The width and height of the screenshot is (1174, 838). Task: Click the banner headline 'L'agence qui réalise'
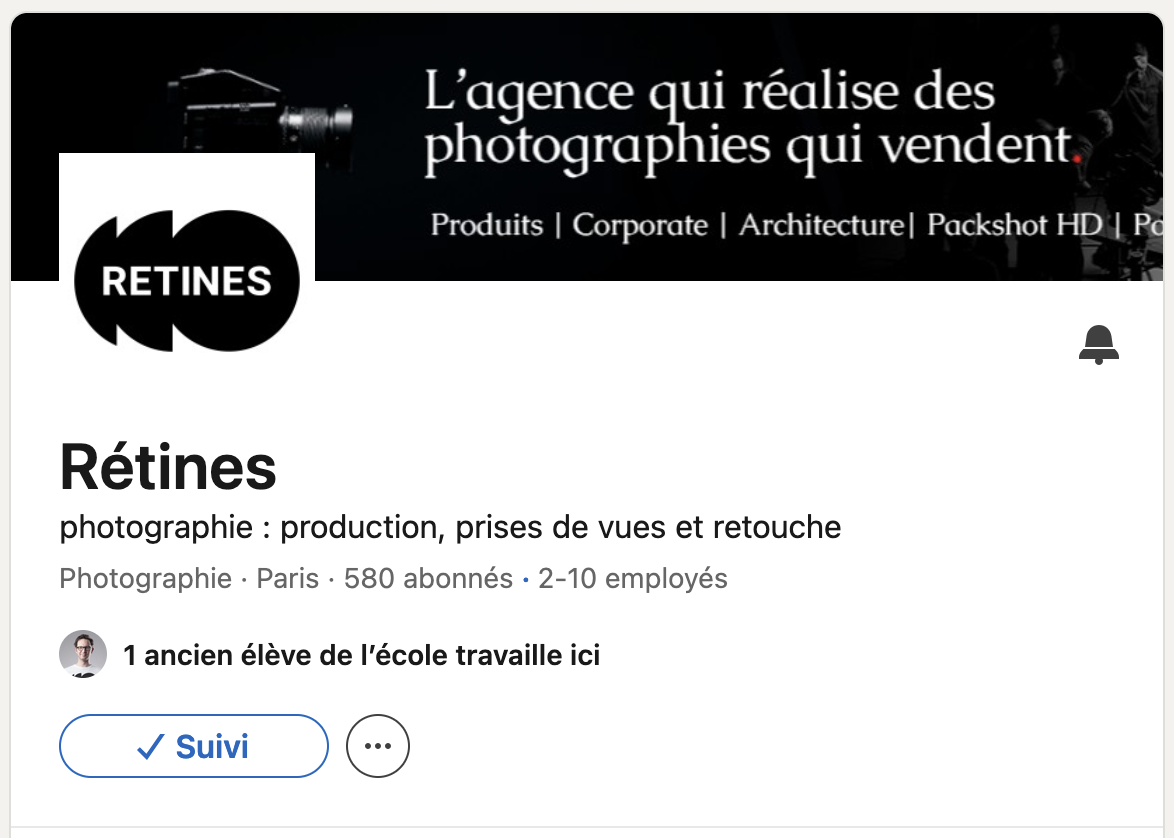pyautogui.click(x=710, y=93)
